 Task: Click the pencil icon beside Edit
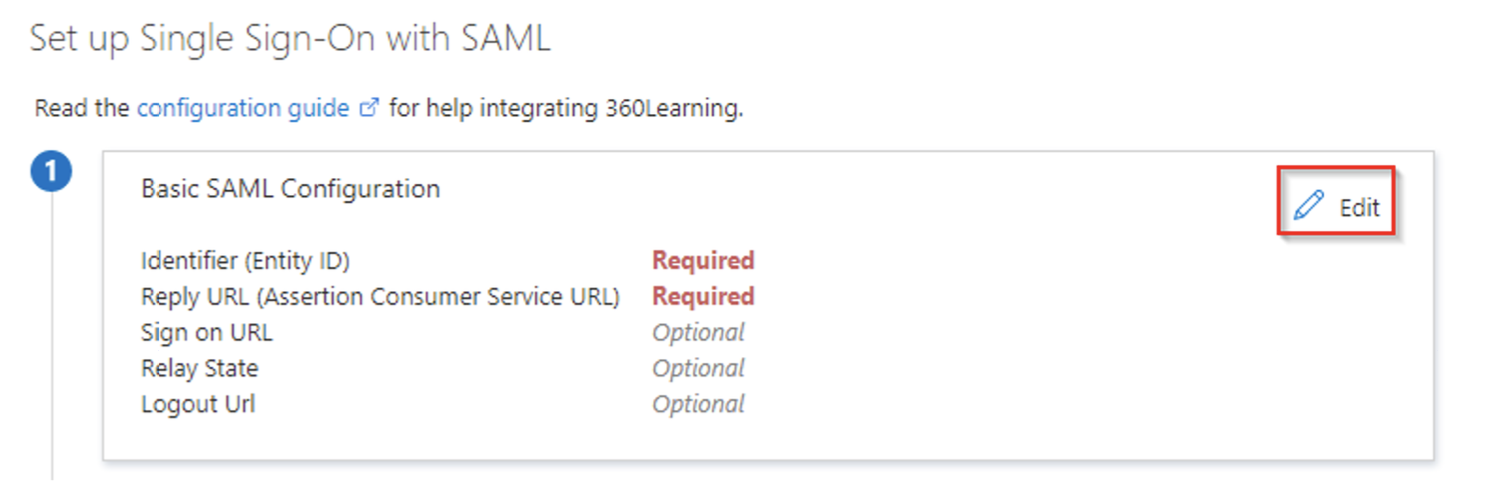coord(1308,206)
